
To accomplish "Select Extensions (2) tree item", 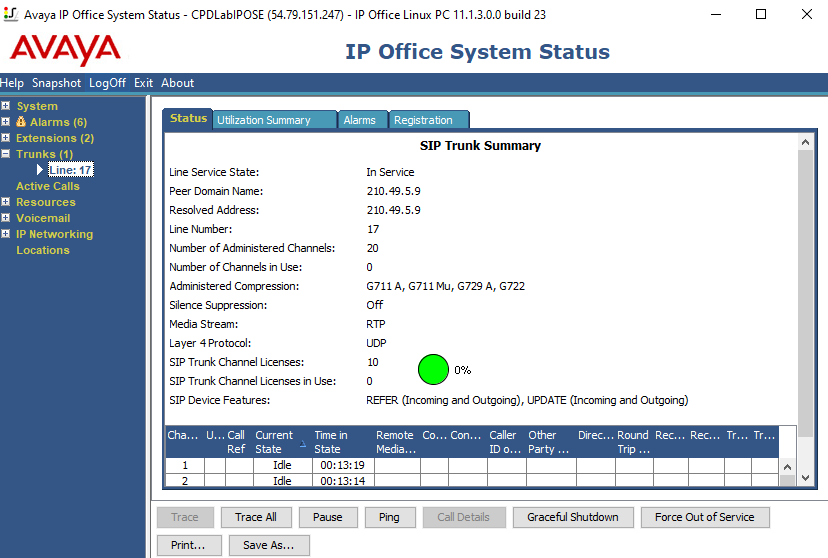I will (x=55, y=138).
